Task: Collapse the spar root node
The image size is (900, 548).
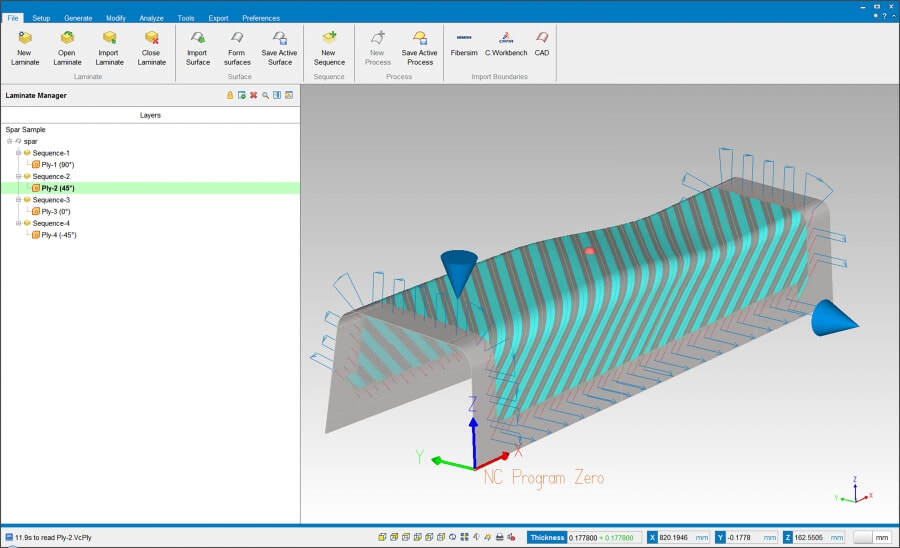Action: point(9,141)
